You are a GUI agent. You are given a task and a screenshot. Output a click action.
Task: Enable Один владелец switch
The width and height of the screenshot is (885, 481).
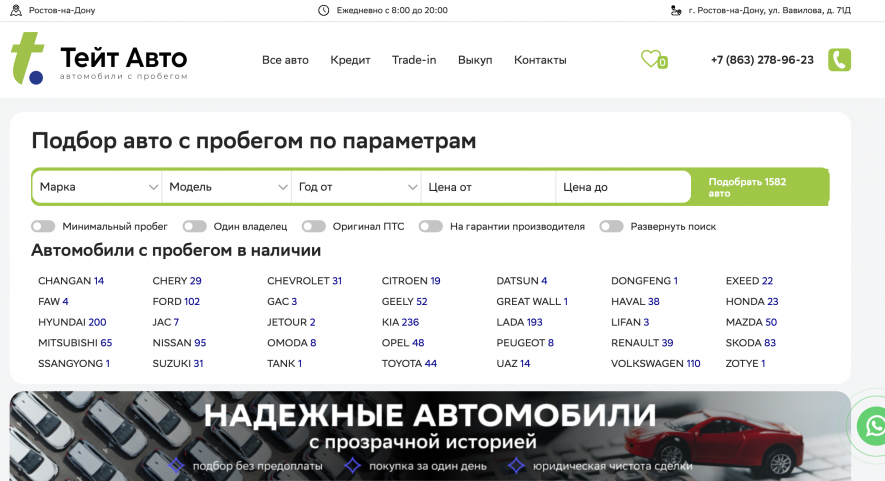click(x=194, y=226)
